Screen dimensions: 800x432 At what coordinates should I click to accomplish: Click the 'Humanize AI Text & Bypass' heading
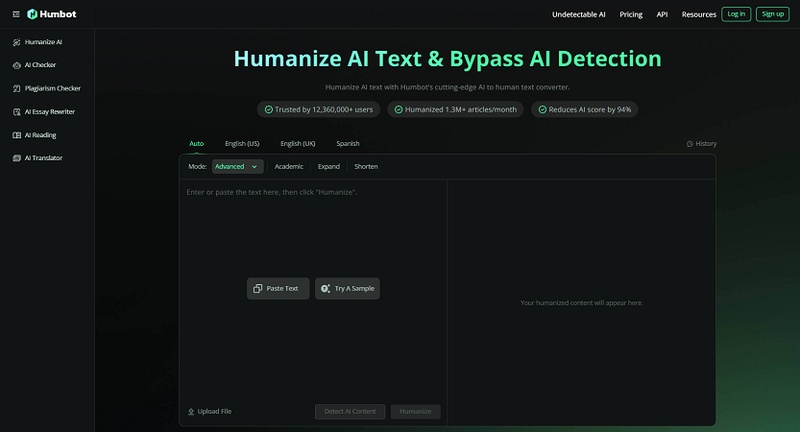coord(447,59)
